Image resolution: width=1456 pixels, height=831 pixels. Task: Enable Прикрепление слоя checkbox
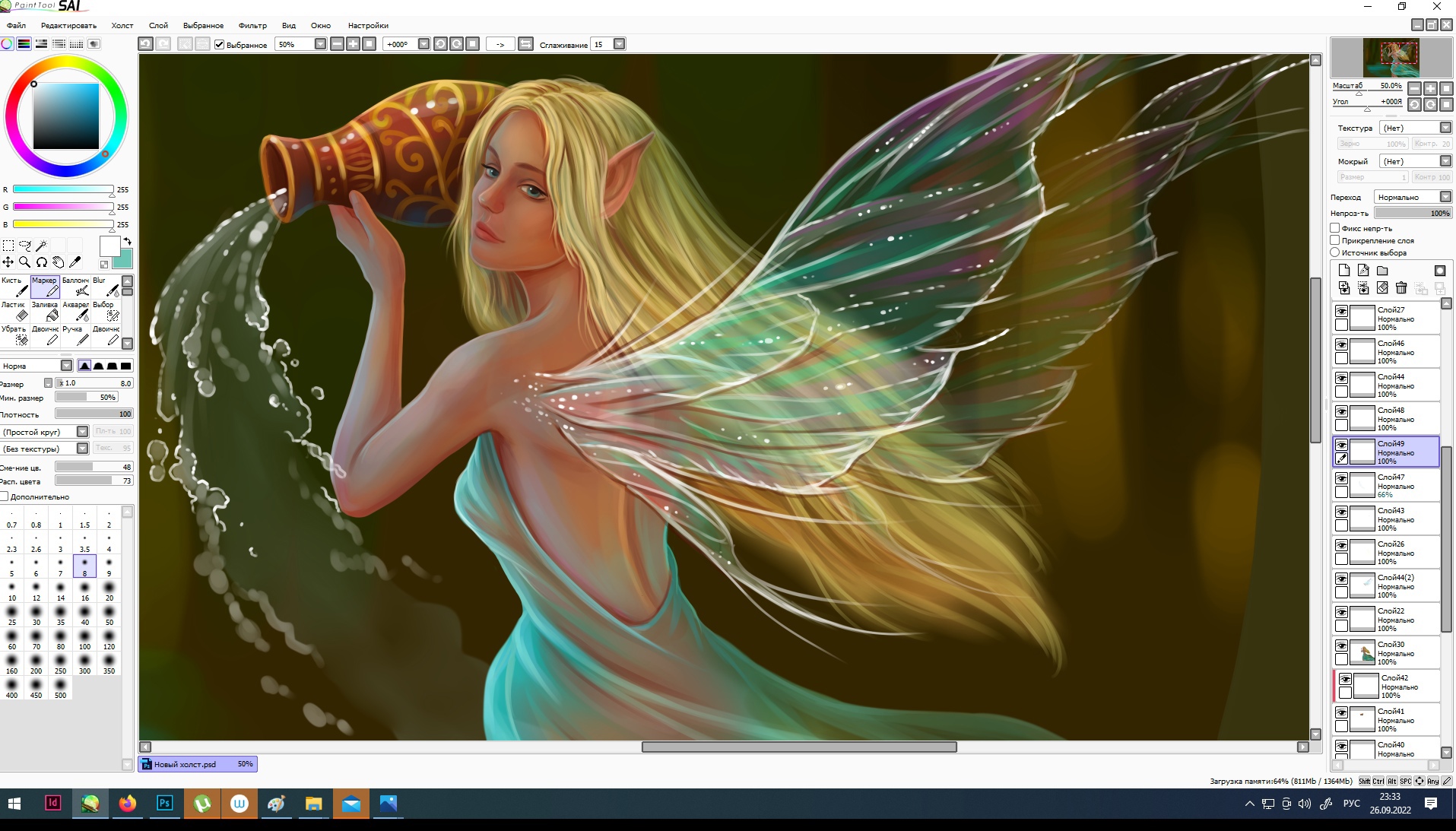[1334, 240]
